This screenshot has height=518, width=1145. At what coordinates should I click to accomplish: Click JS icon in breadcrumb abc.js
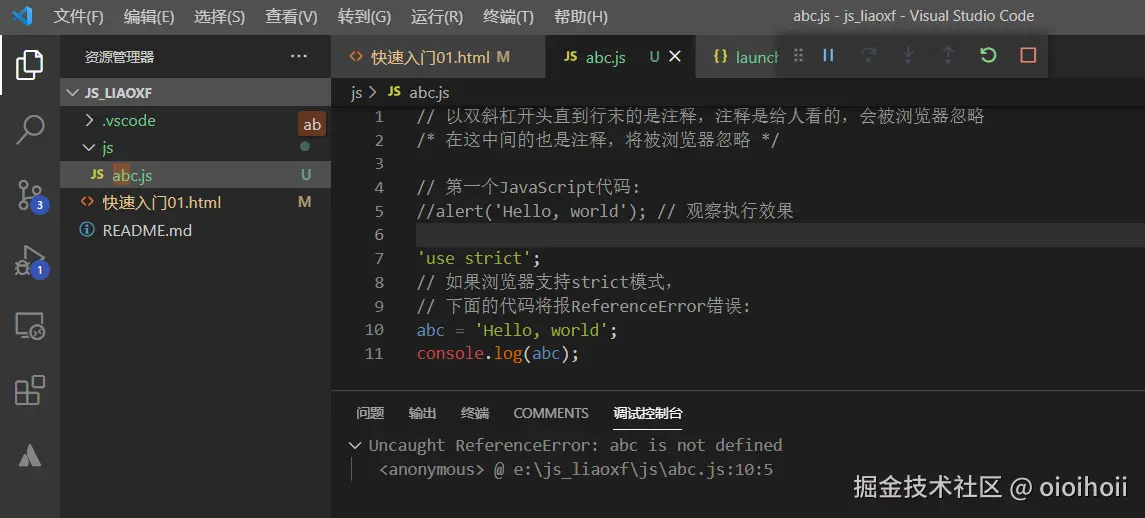[x=394, y=92]
